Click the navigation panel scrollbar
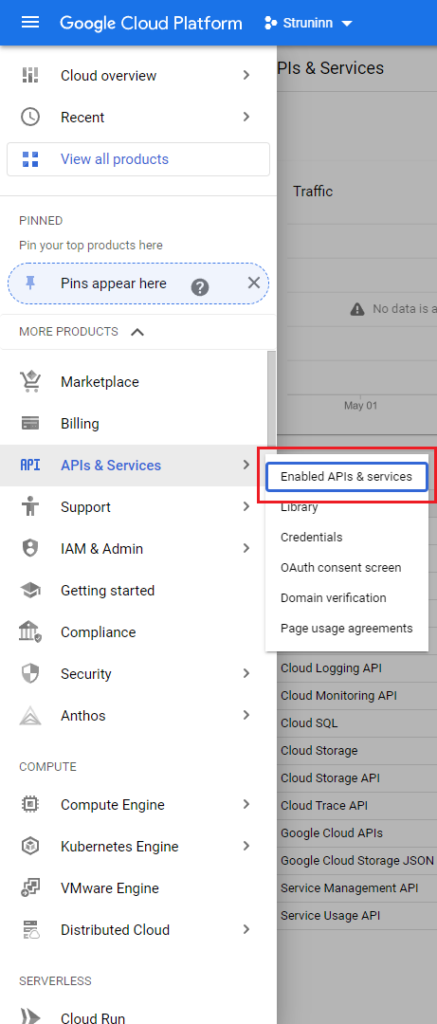This screenshot has width=437, height=1024. click(x=272, y=397)
